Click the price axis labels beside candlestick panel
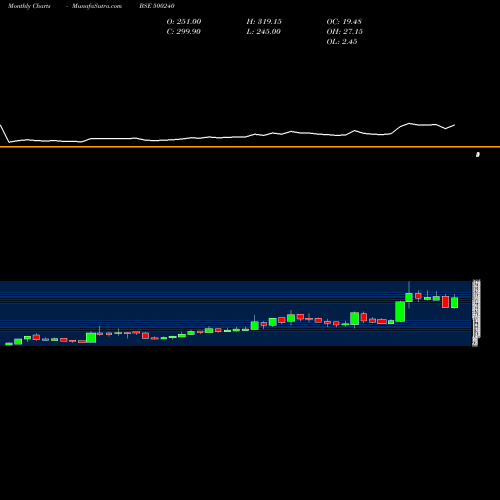The width and height of the screenshot is (500, 500). [476, 313]
